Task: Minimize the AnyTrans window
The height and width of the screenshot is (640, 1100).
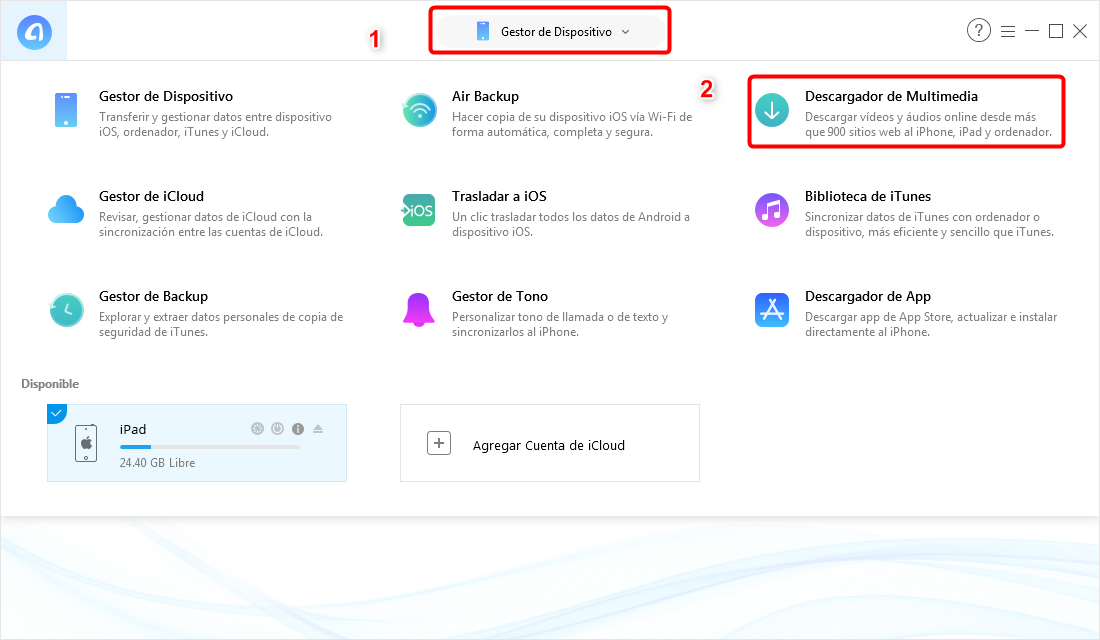Action: tap(1031, 32)
